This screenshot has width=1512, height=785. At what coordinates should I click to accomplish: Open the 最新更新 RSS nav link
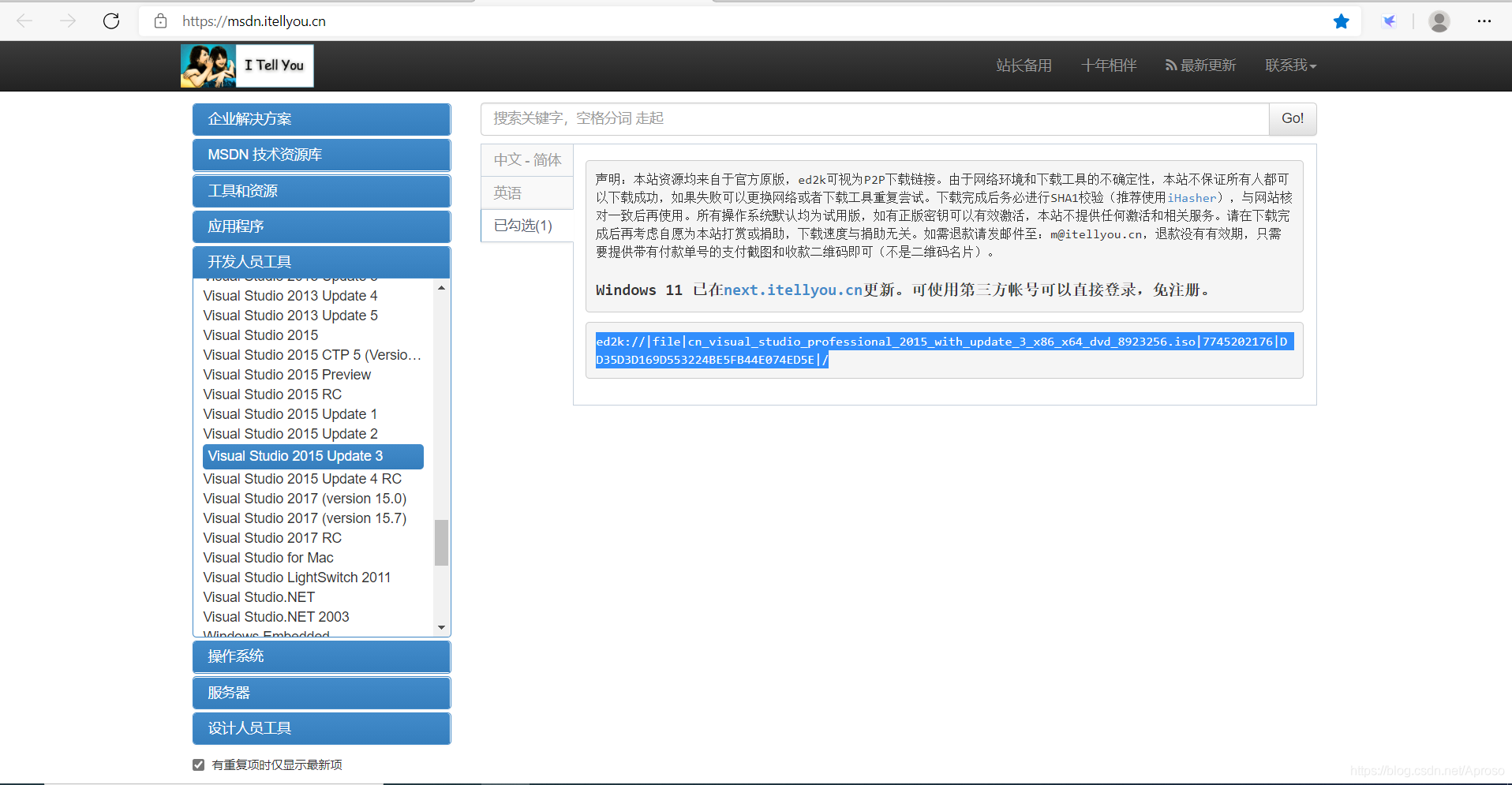pyautogui.click(x=1201, y=65)
